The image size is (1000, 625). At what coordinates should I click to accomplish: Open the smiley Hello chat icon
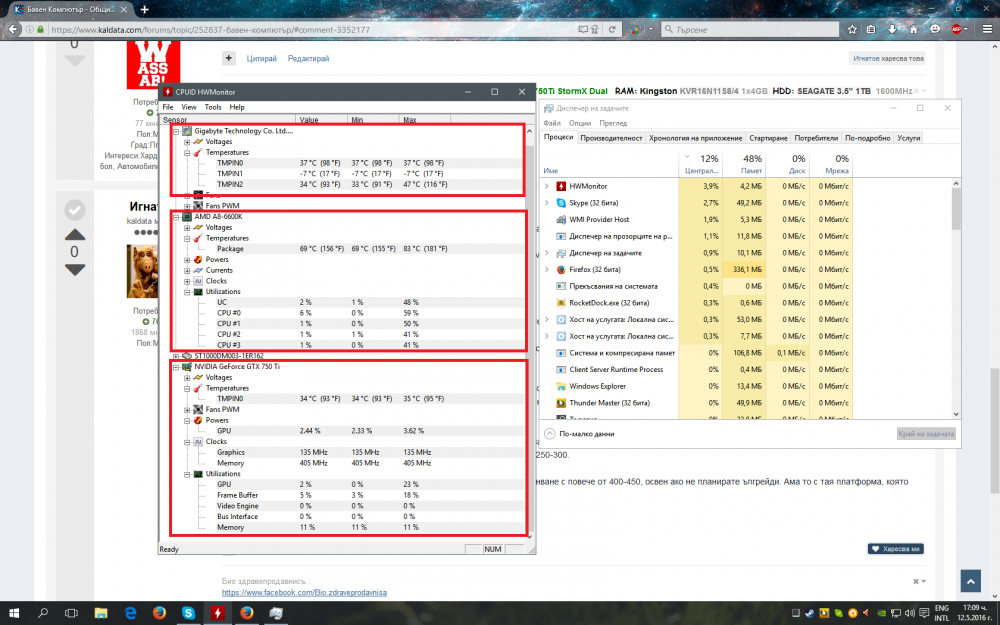click(935, 29)
